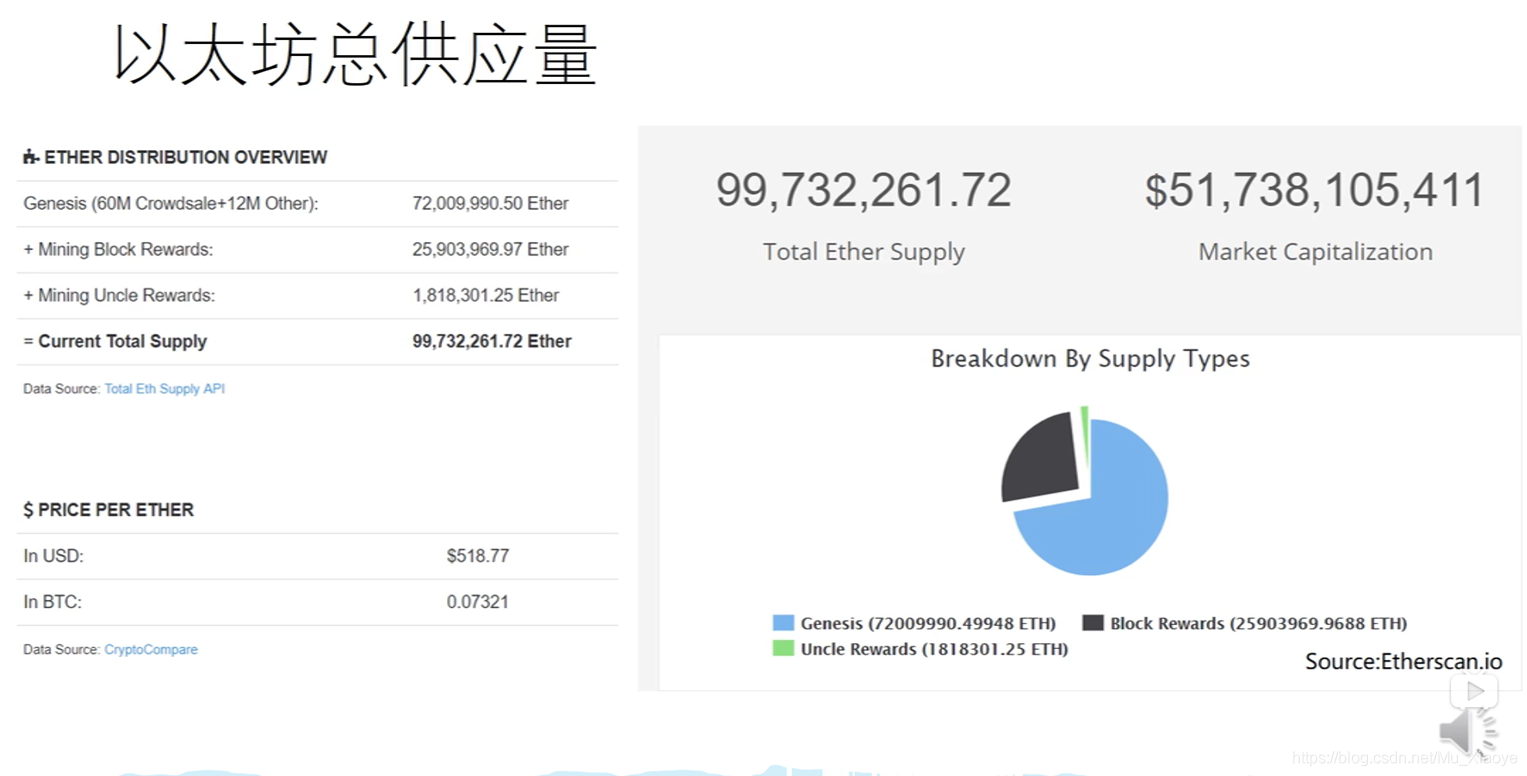1527x776 pixels.
Task: Click the Breakdown By Supply Types title
Action: pyautogui.click(x=1090, y=359)
